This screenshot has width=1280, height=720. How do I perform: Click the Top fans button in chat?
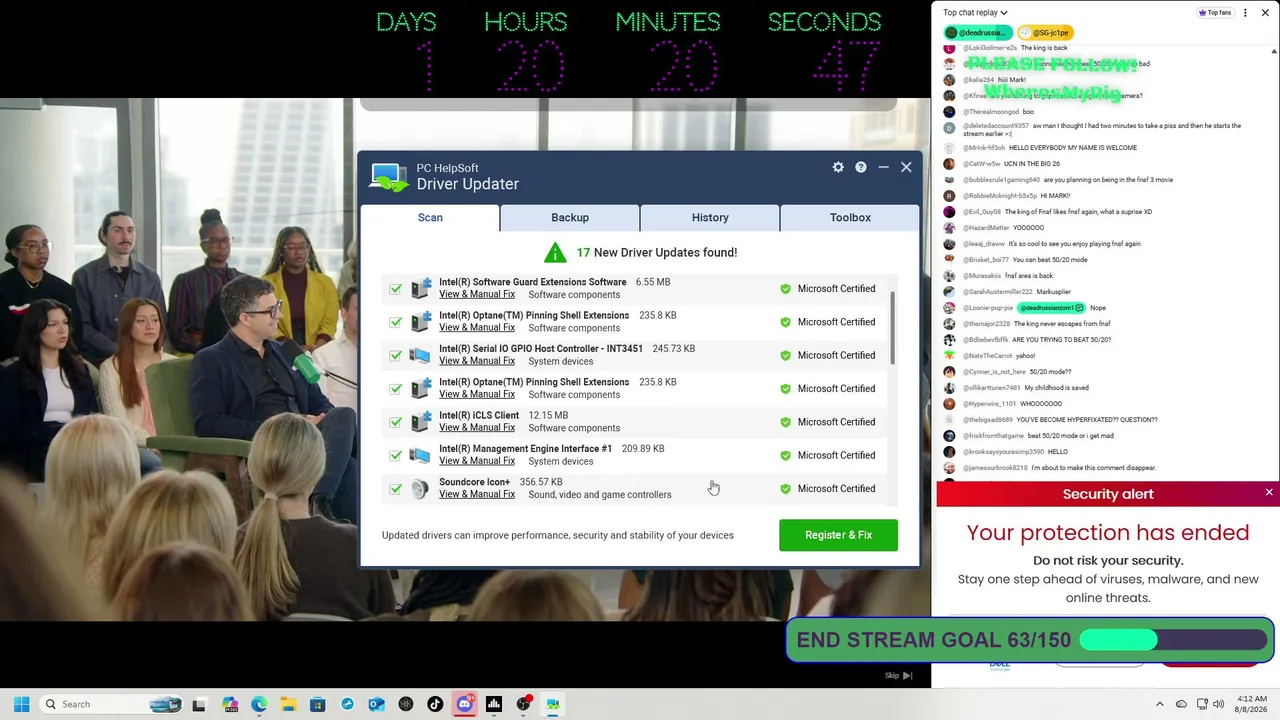coord(1215,13)
